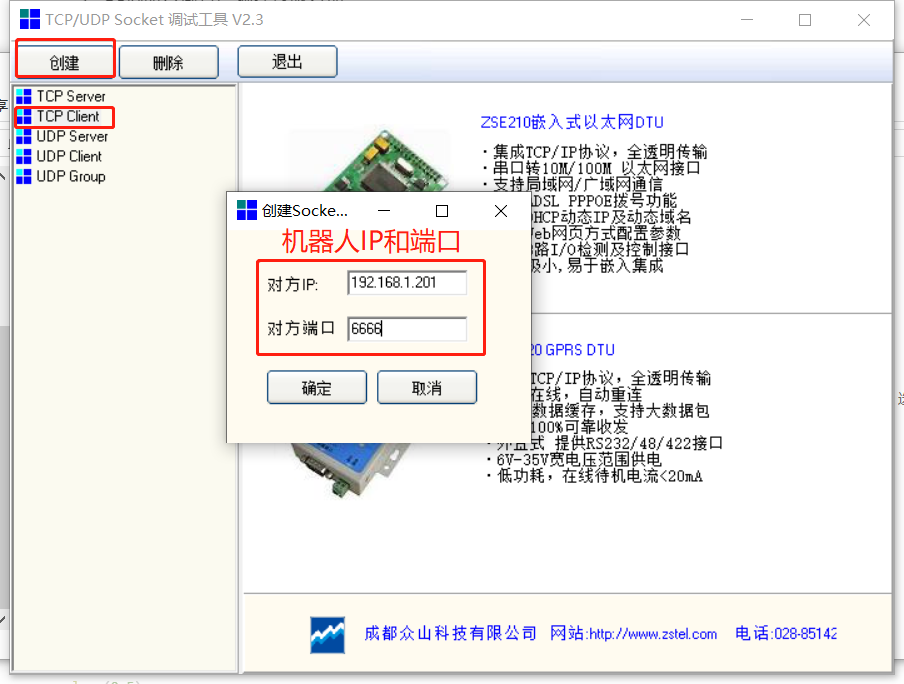
Task: Click the 退出 (Exit) button
Action: (287, 62)
